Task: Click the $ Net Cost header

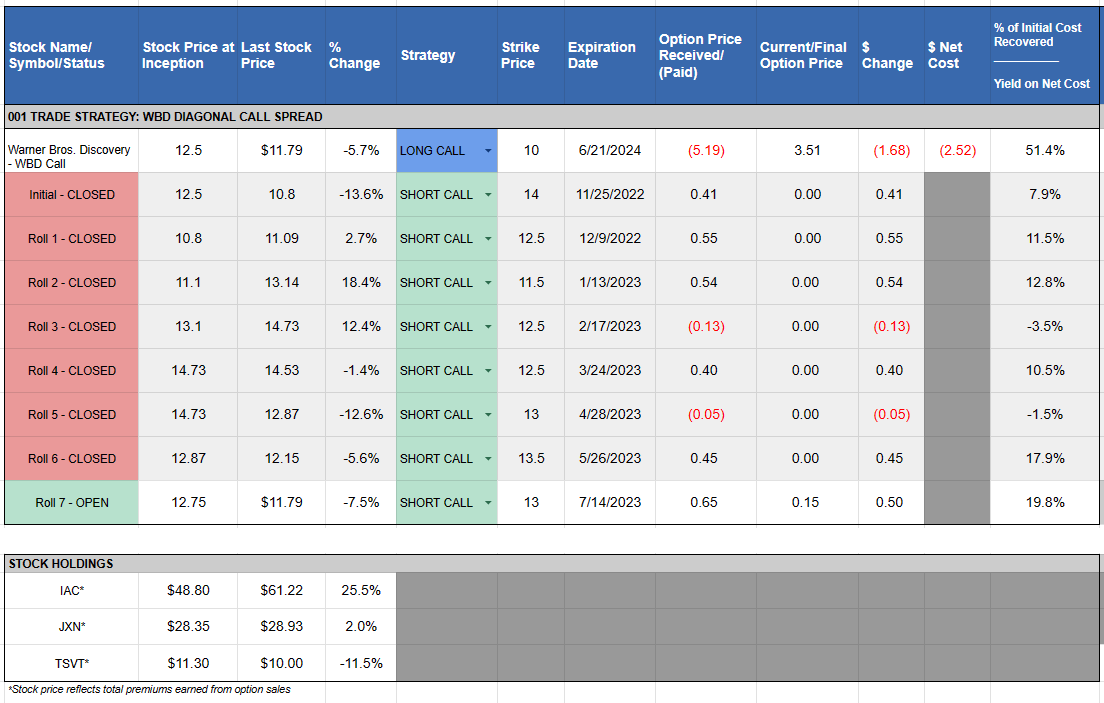Action: (x=957, y=56)
